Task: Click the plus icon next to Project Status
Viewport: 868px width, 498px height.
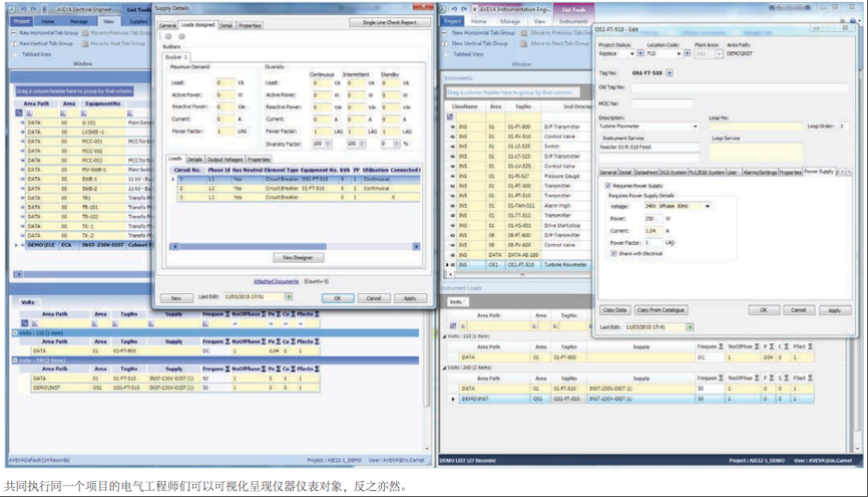Action: 640,54
